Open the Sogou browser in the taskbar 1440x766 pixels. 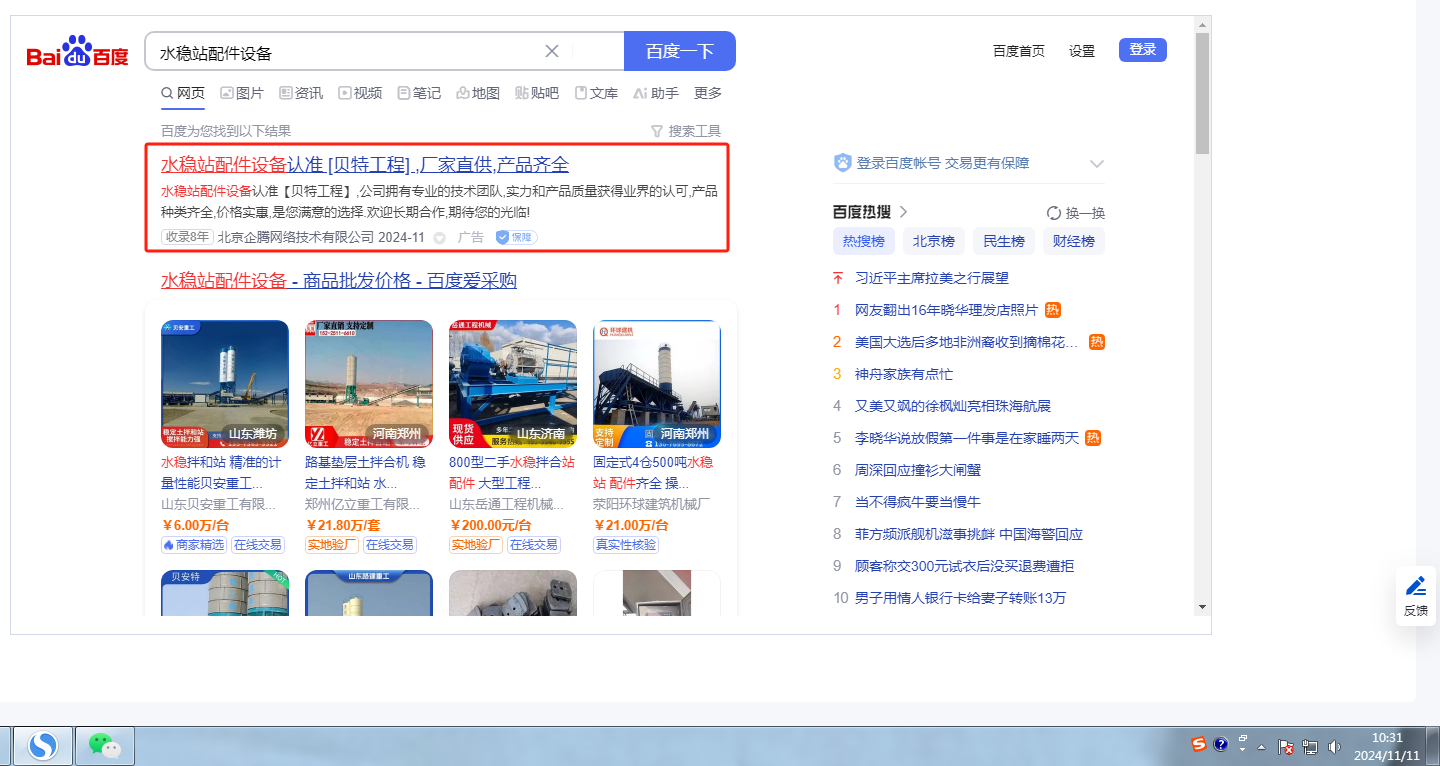point(42,745)
